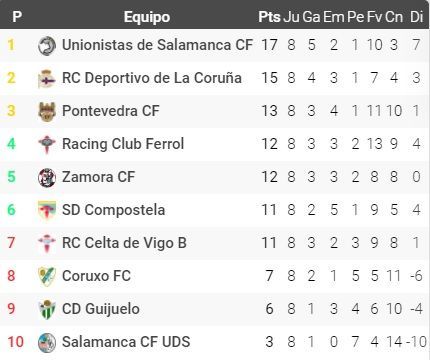Sort table by the Pts column header

[269, 17]
